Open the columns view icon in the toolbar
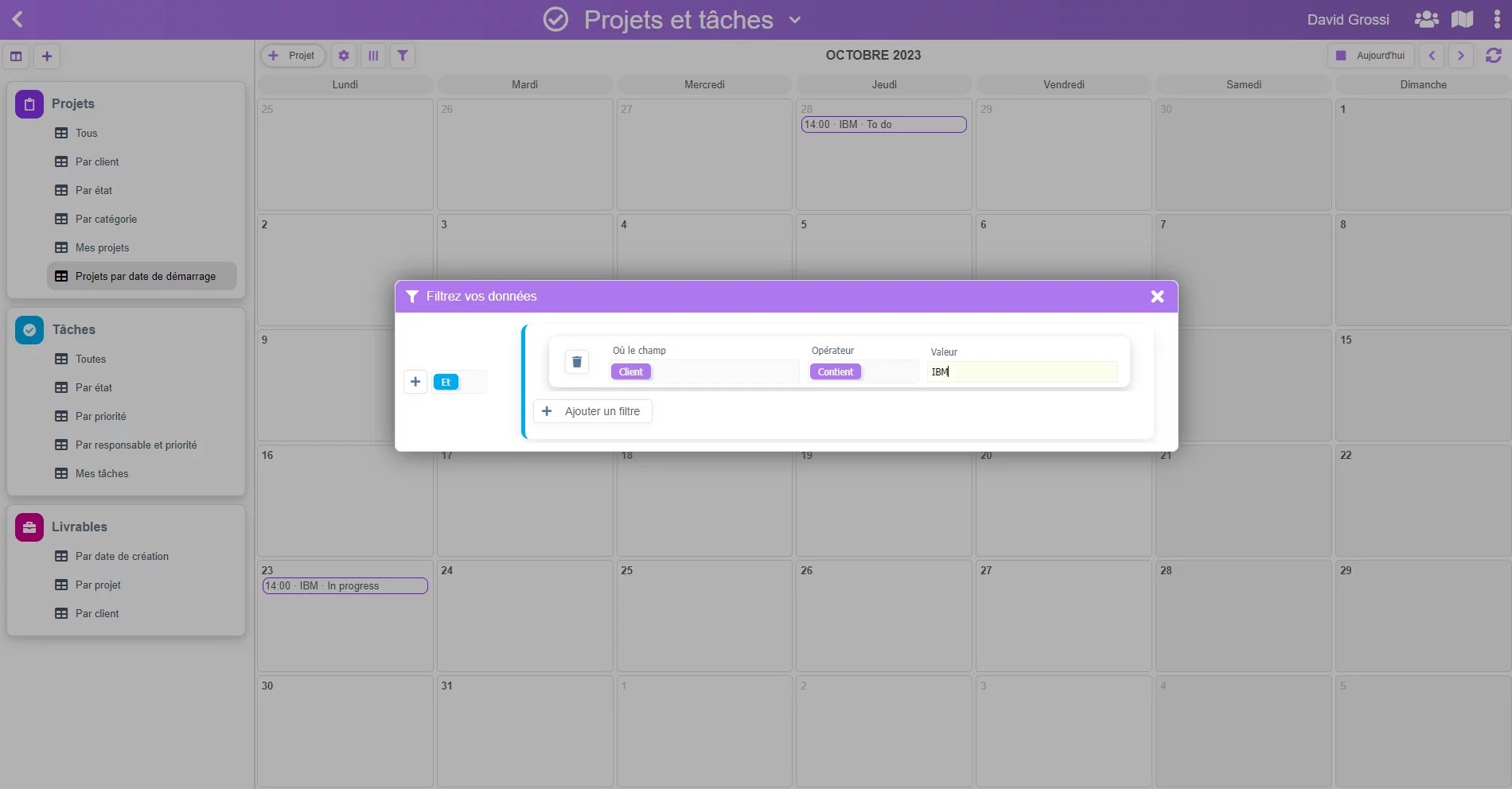This screenshot has width=1512, height=789. click(x=373, y=56)
